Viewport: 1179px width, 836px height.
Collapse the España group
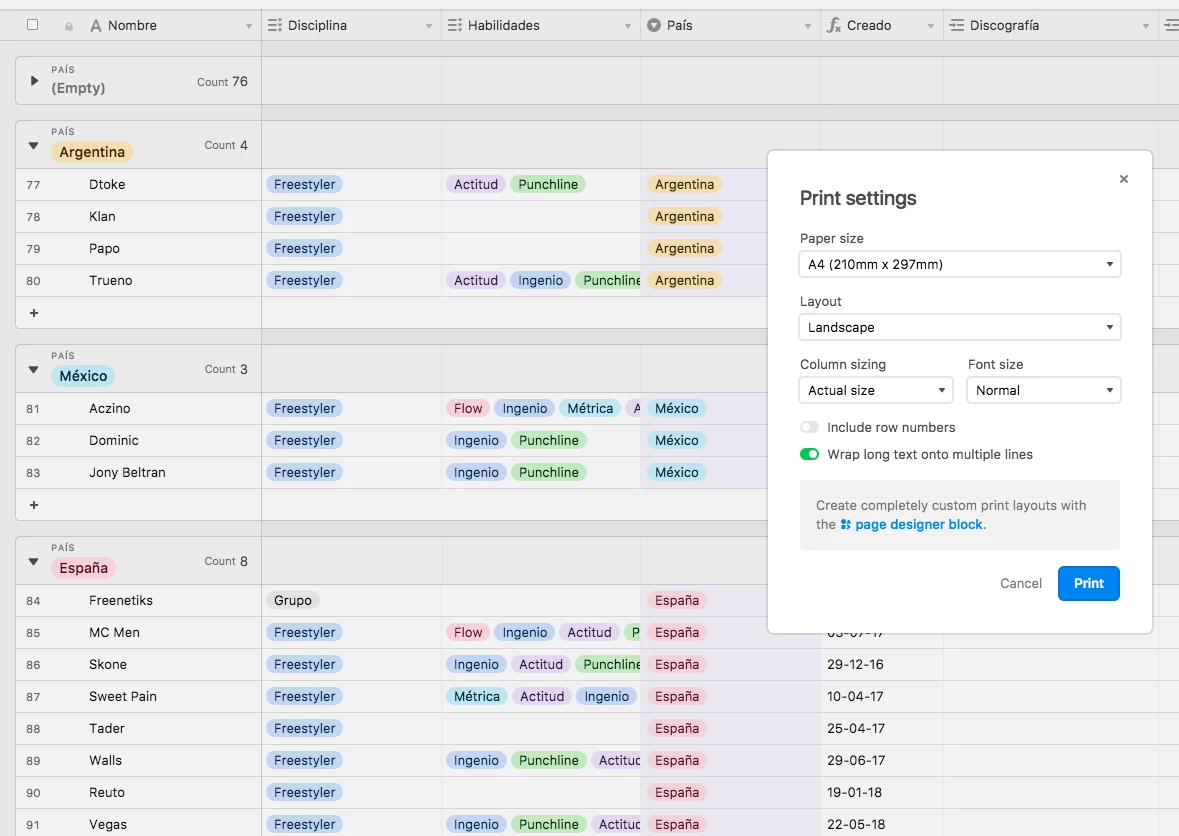[x=33, y=561]
